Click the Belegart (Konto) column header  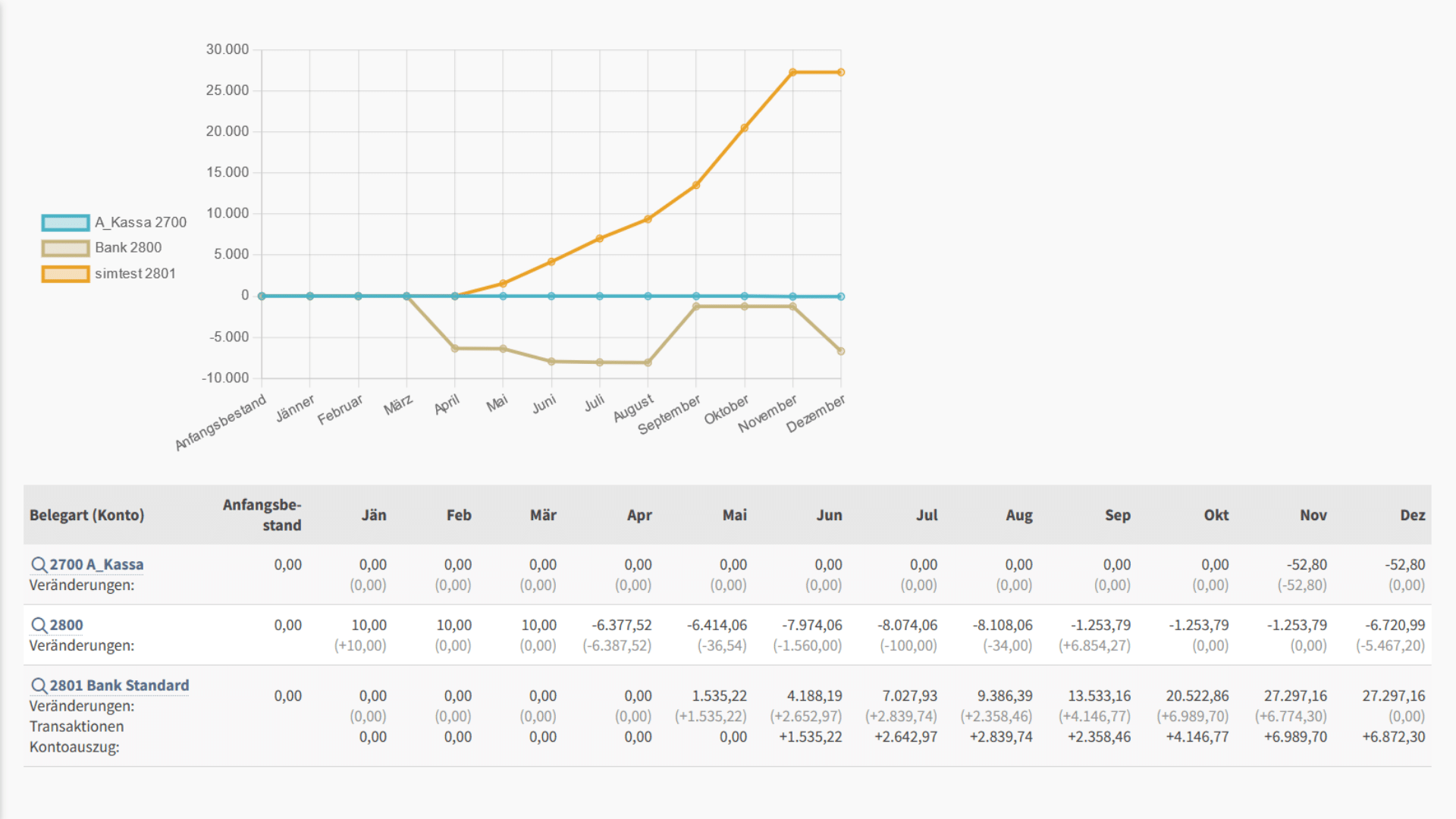point(86,516)
